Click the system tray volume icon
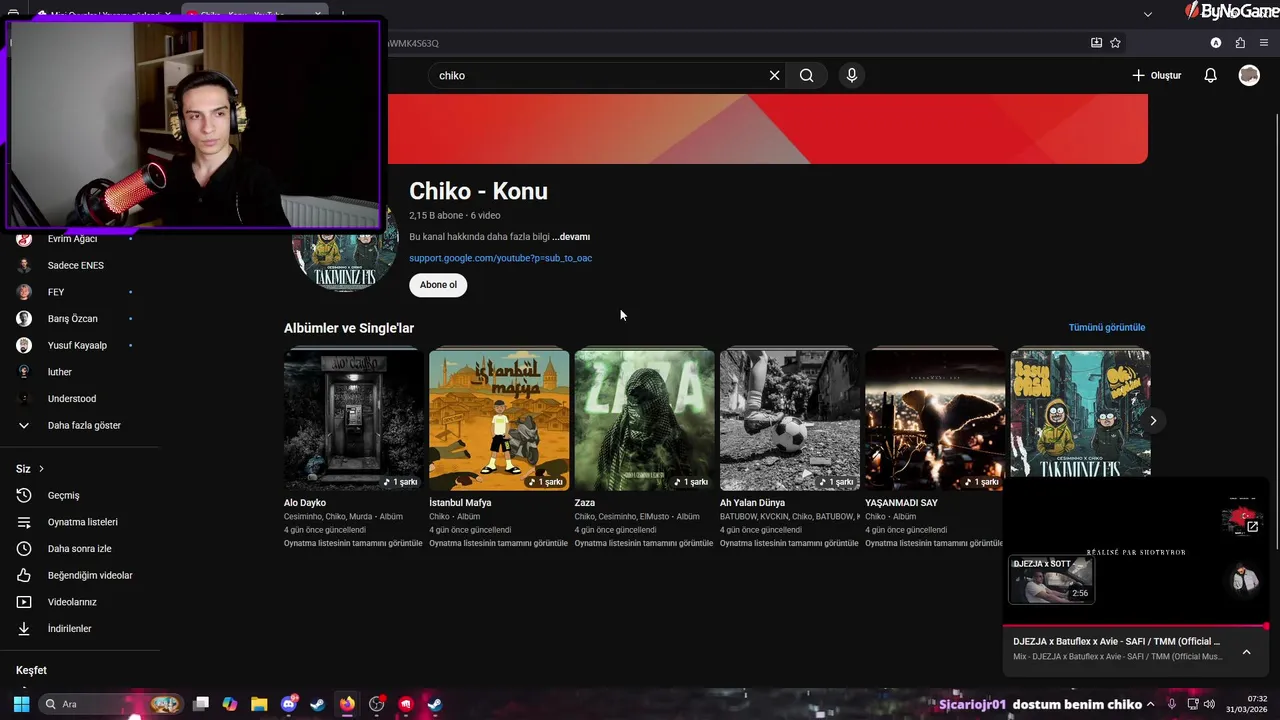1280x720 pixels. click(1210, 704)
